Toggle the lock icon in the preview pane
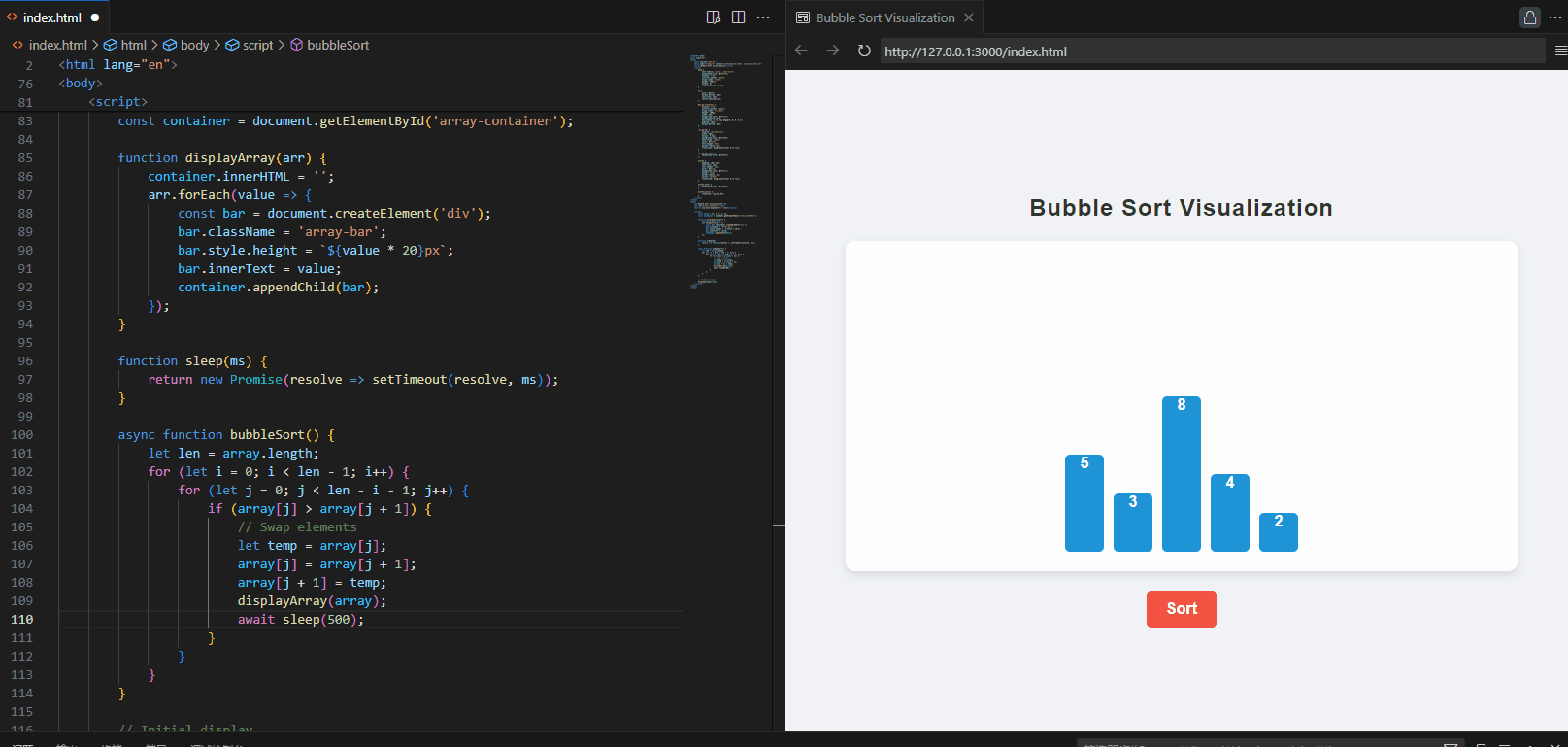The height and width of the screenshot is (747, 1568). point(1530,17)
